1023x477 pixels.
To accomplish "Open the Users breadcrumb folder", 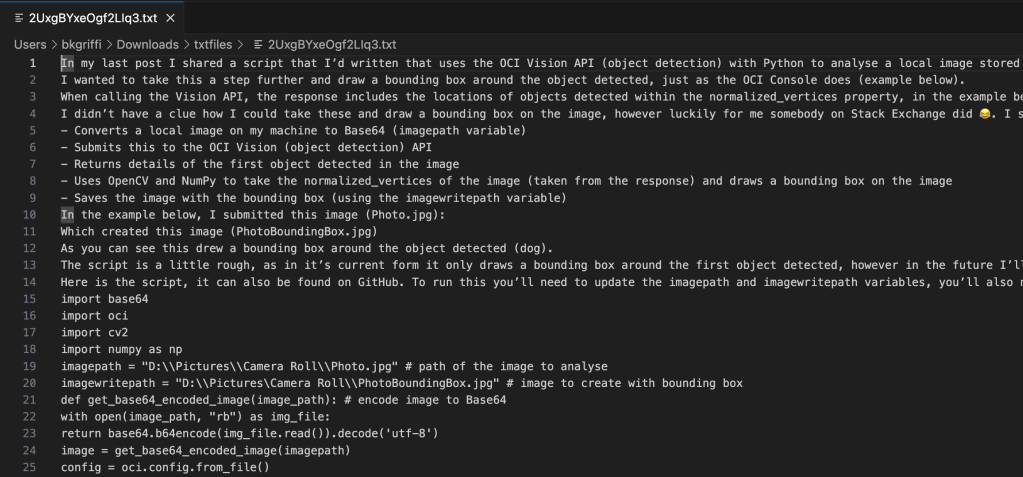I will [x=30, y=44].
